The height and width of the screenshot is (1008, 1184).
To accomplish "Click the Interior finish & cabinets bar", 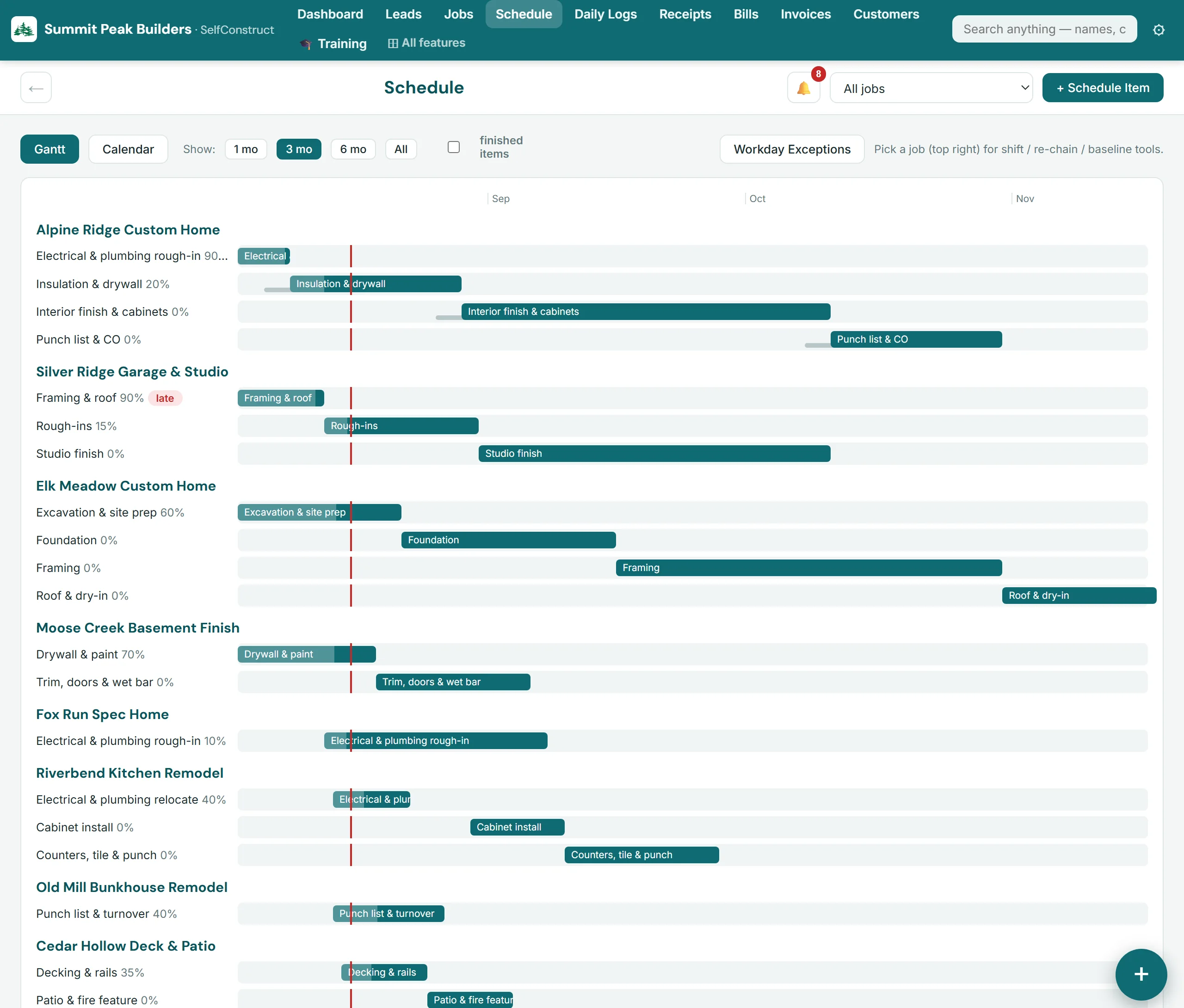I will pos(646,312).
